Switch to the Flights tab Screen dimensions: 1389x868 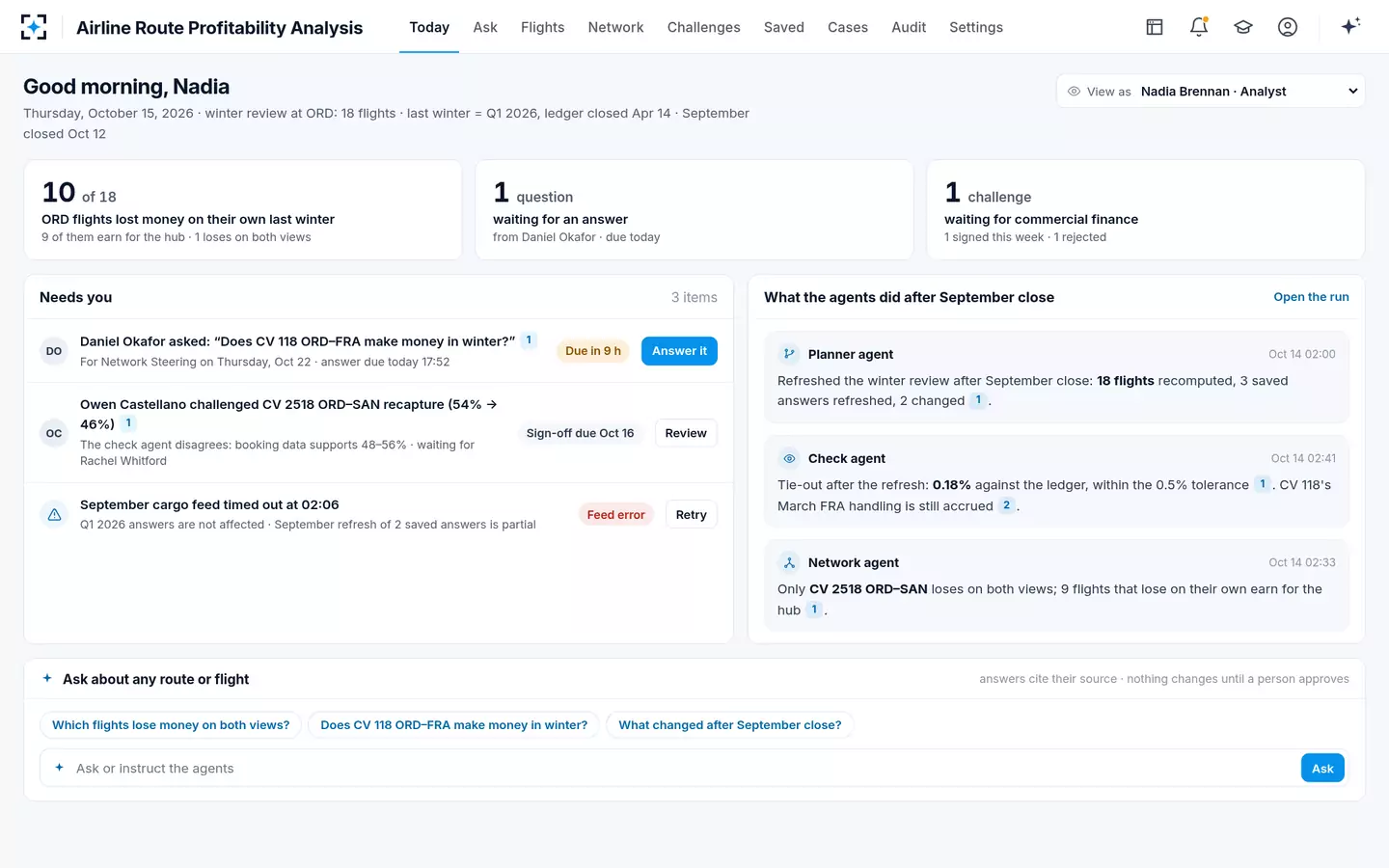(542, 27)
